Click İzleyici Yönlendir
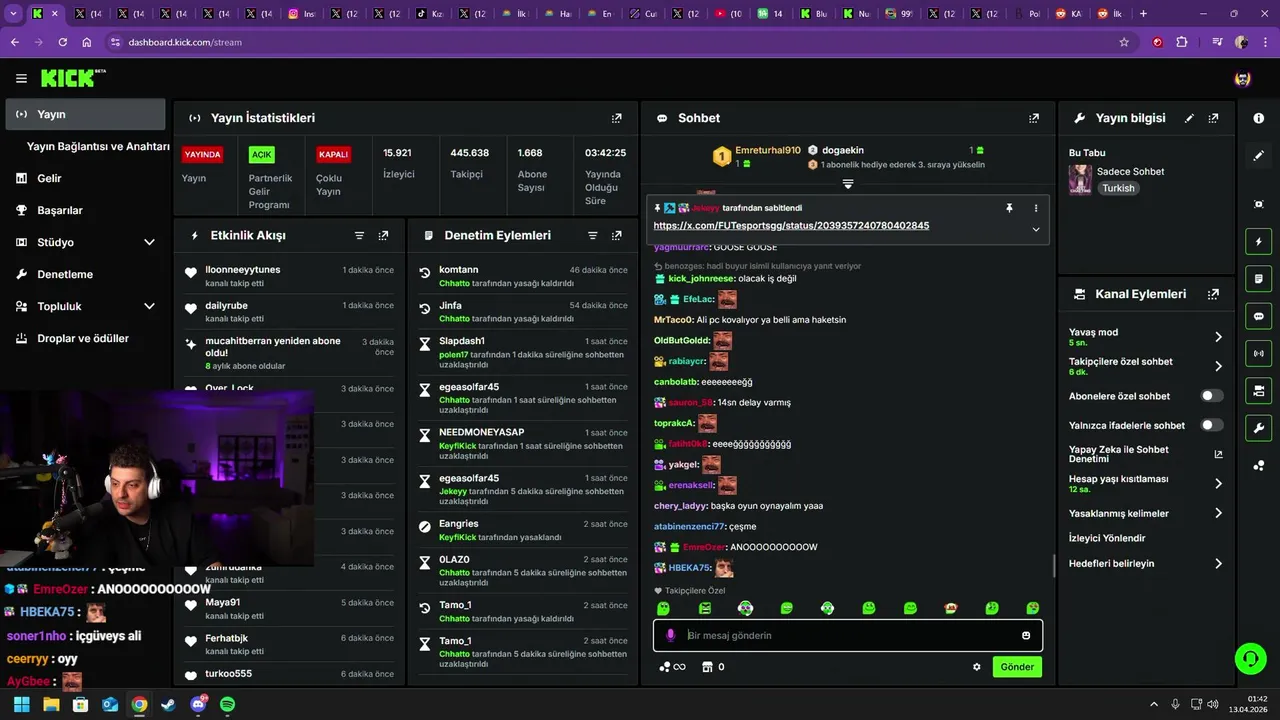The image size is (1280, 720). [1107, 538]
